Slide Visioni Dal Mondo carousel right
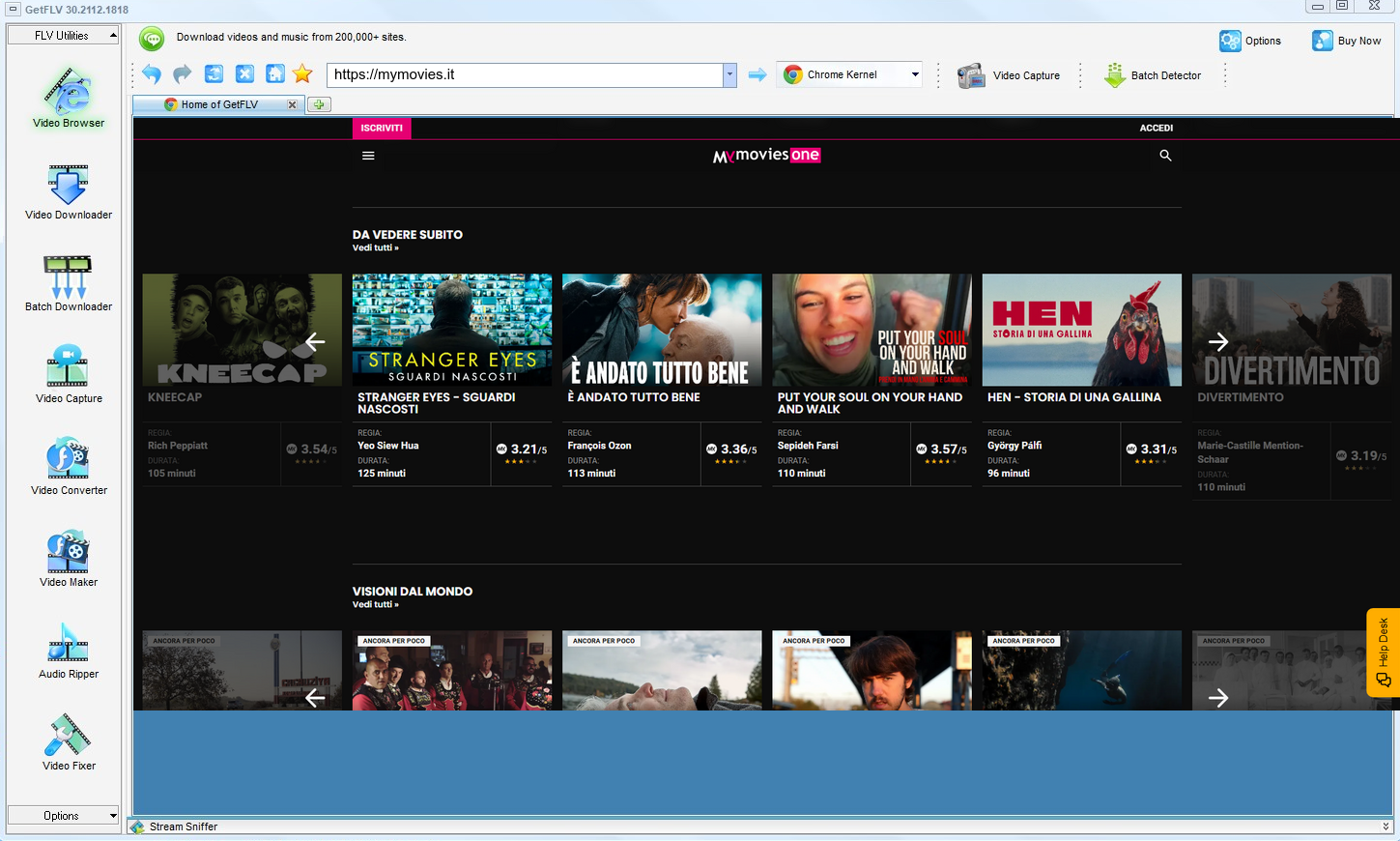This screenshot has width=1400, height=841. click(x=1218, y=697)
